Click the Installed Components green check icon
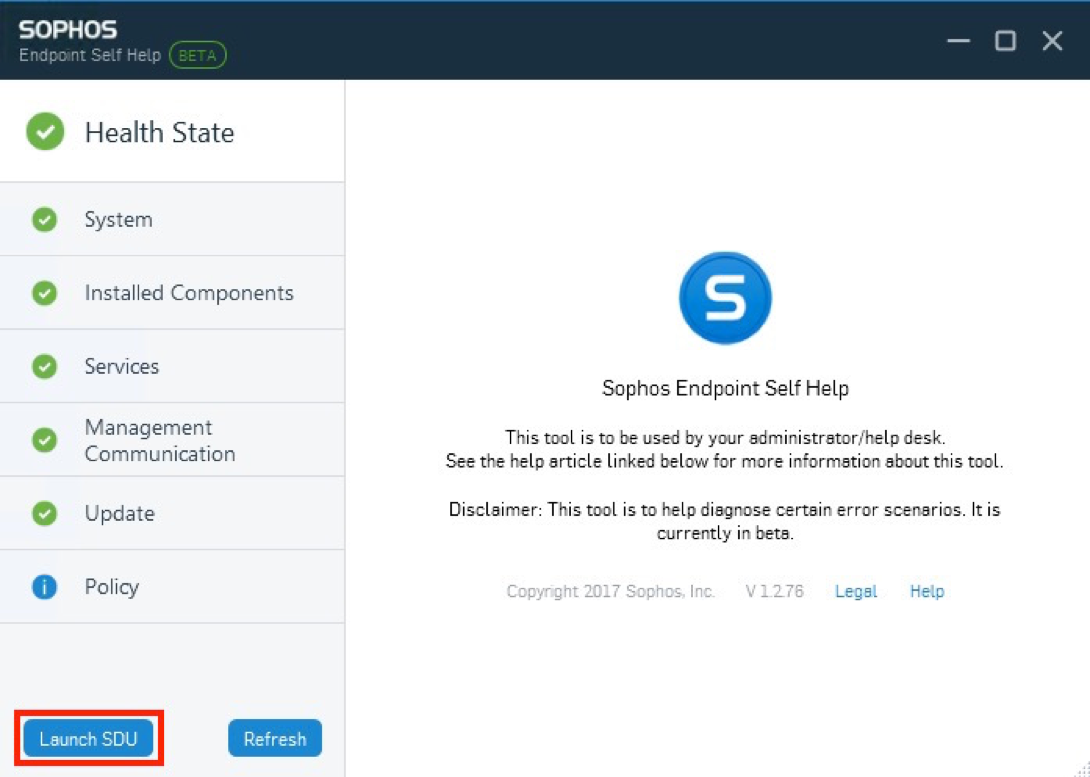The height and width of the screenshot is (777, 1090). click(44, 293)
